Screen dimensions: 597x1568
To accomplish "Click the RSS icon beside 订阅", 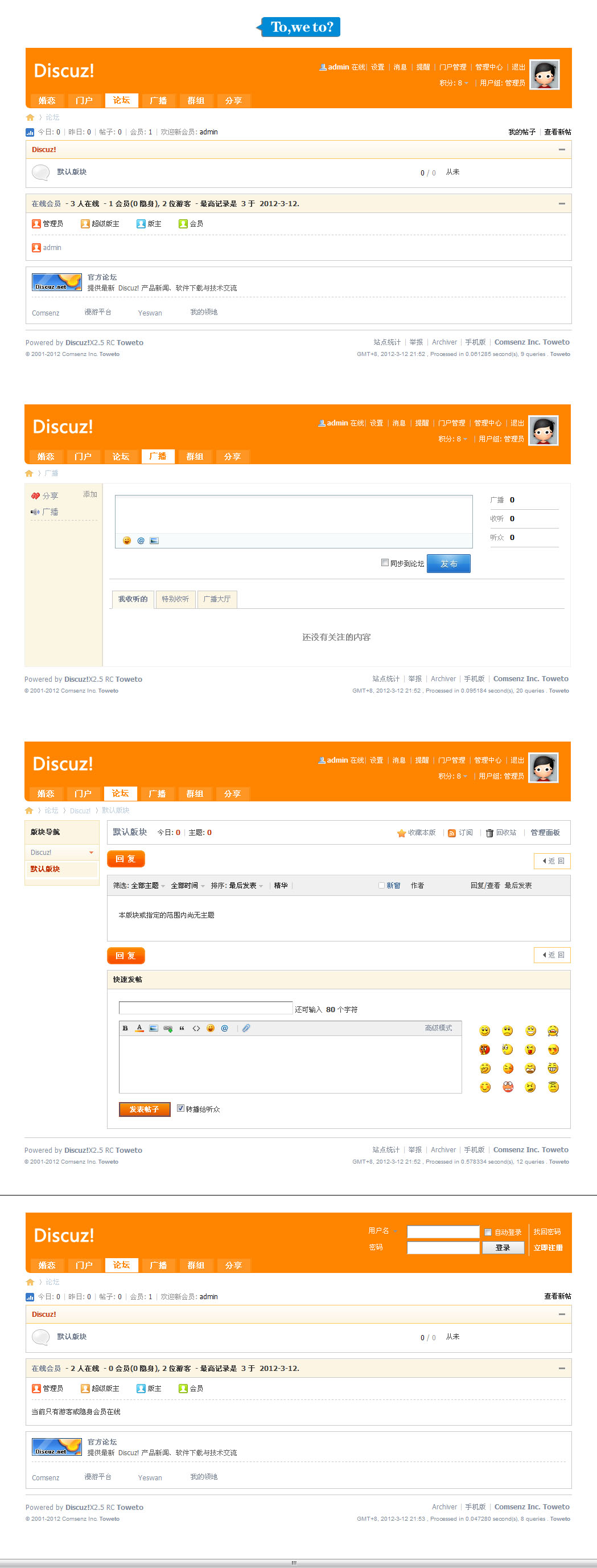I will pos(452,833).
